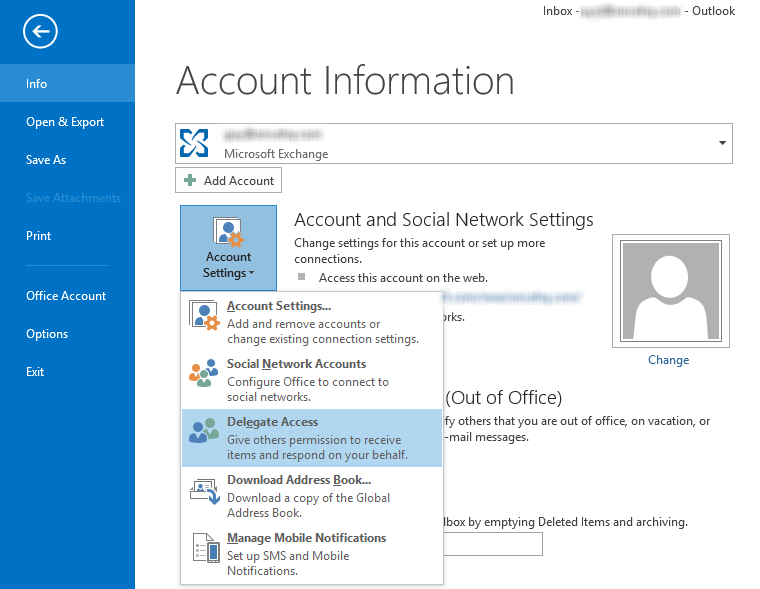Click the back arrow circle icon
Screen dimensions: 760x589
(x=40, y=32)
